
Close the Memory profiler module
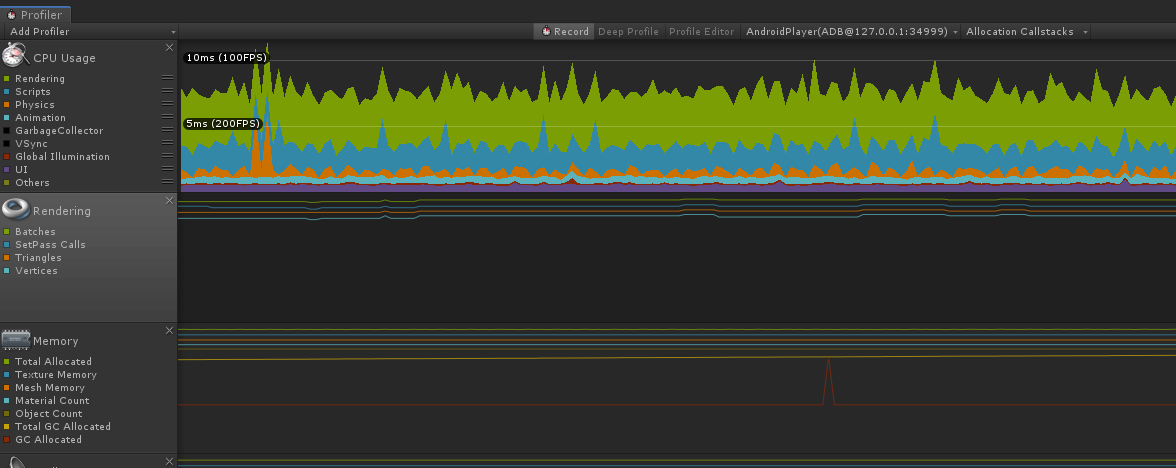pos(169,330)
